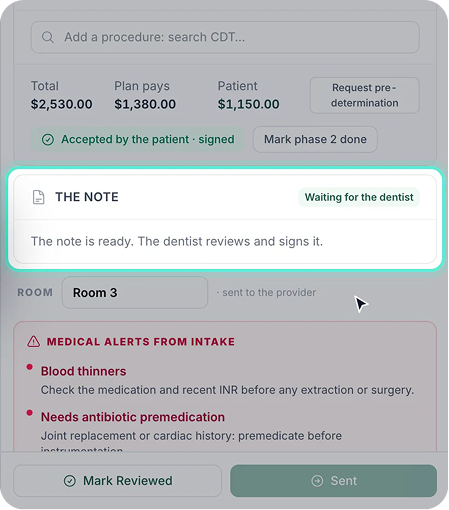Open the Room 3 selector
This screenshot has height=510, width=449.
135,293
